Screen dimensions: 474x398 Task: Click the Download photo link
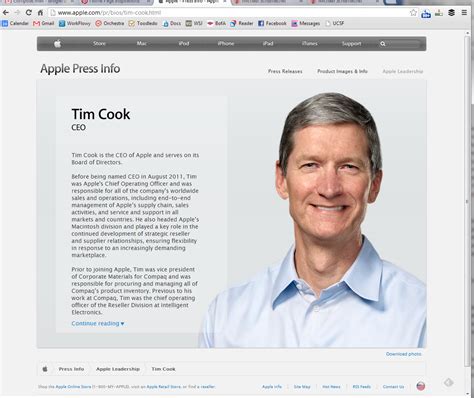tap(404, 354)
